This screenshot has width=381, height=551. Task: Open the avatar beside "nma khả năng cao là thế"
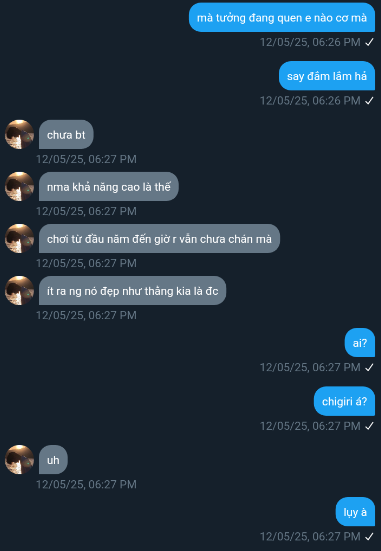pyautogui.click(x=19, y=186)
